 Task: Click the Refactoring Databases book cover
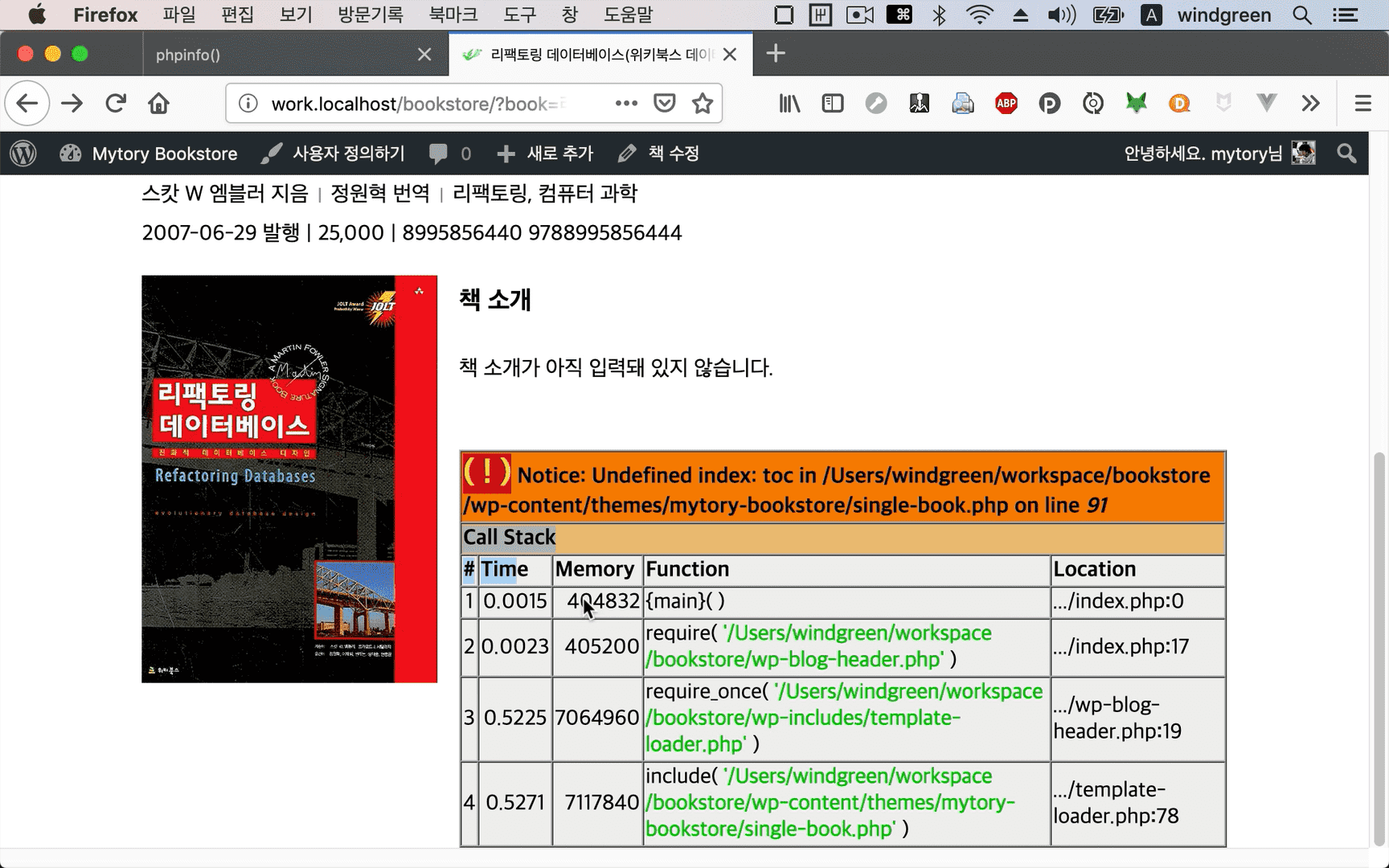(x=289, y=479)
